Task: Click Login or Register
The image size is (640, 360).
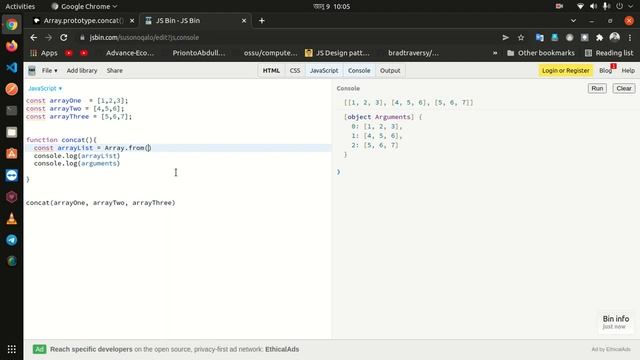Action: pos(565,71)
